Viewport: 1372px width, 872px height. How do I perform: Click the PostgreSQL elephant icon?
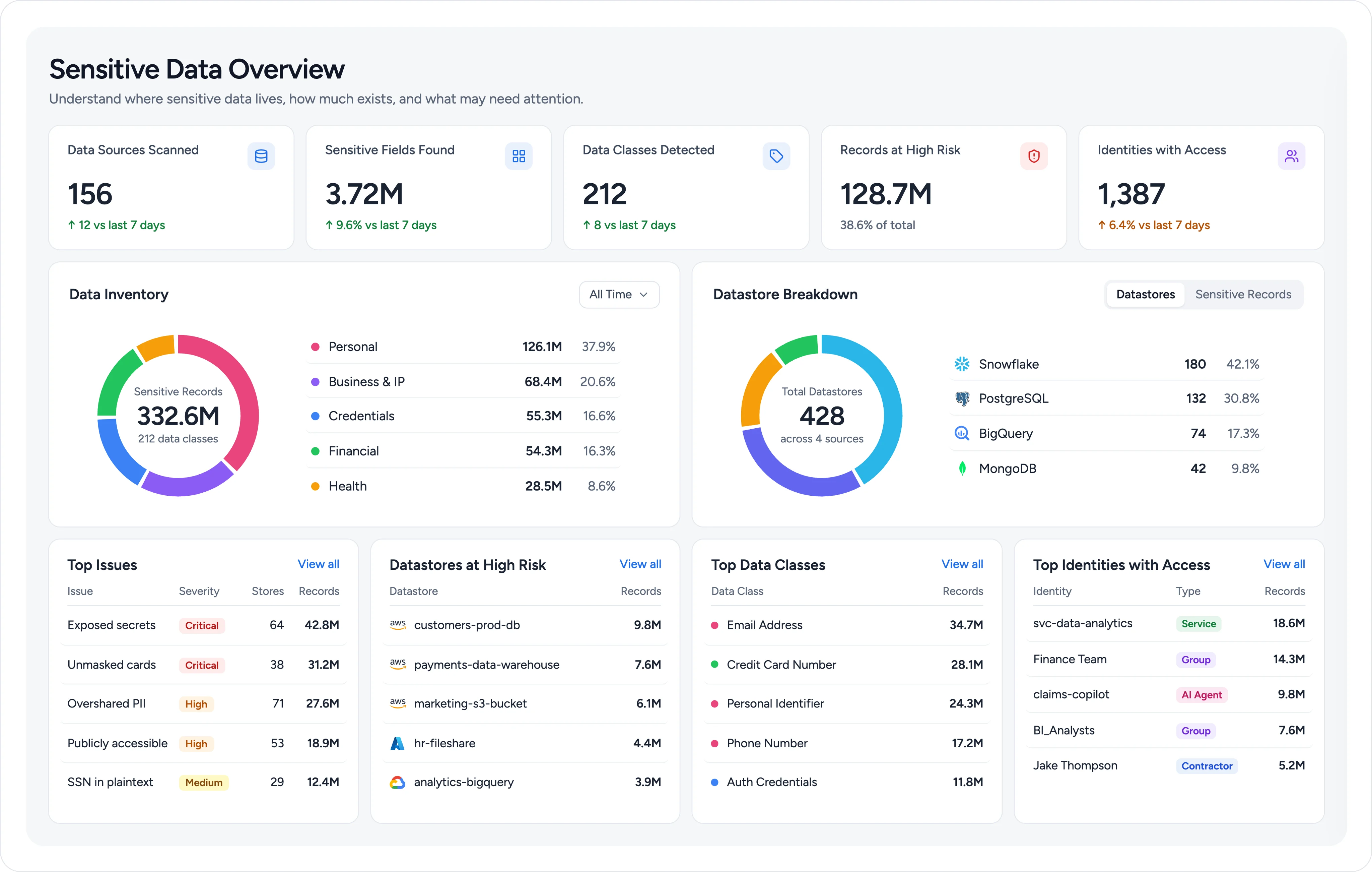pyautogui.click(x=962, y=399)
